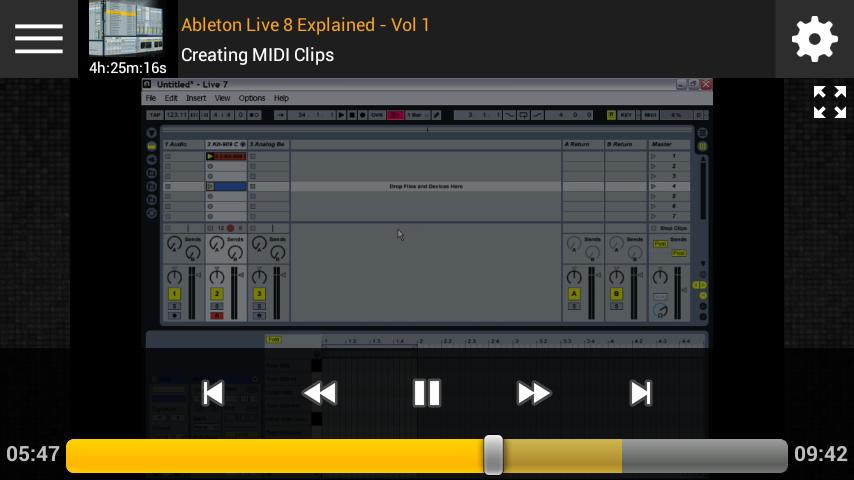This screenshot has width=854, height=480.
Task: Toggle the B Return track activator
Action: click(x=617, y=294)
